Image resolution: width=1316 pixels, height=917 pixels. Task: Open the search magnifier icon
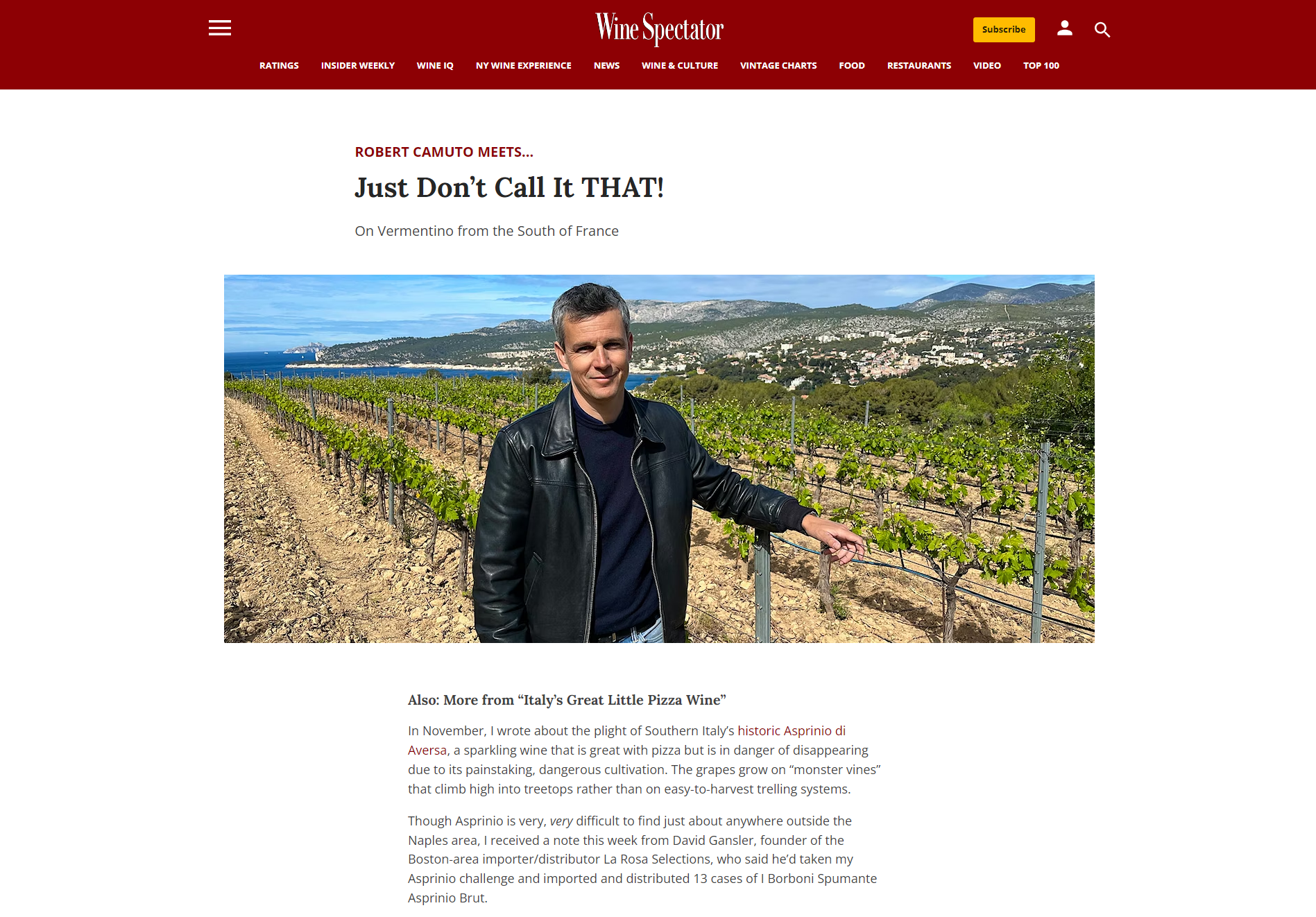click(1102, 30)
